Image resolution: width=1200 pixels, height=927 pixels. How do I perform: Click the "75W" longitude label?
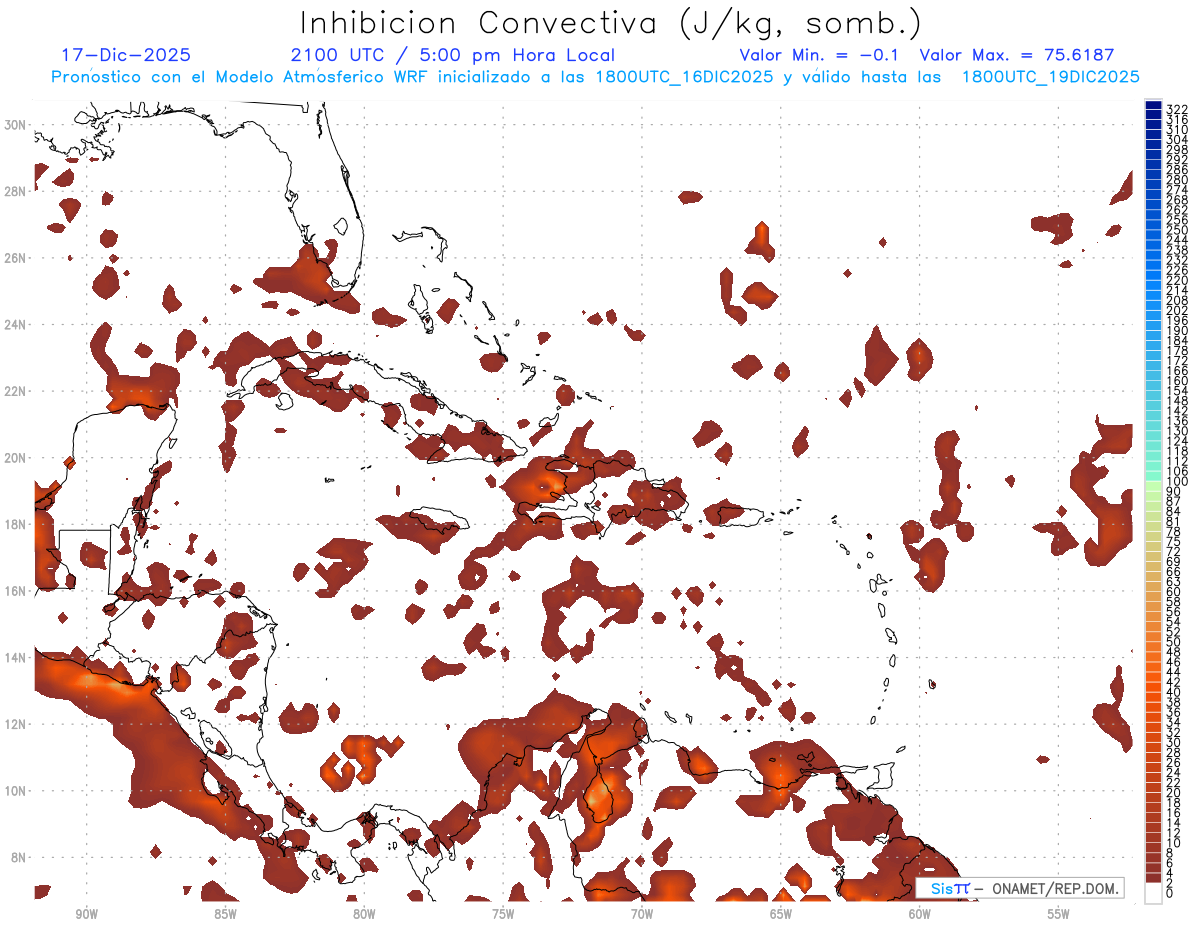(503, 914)
